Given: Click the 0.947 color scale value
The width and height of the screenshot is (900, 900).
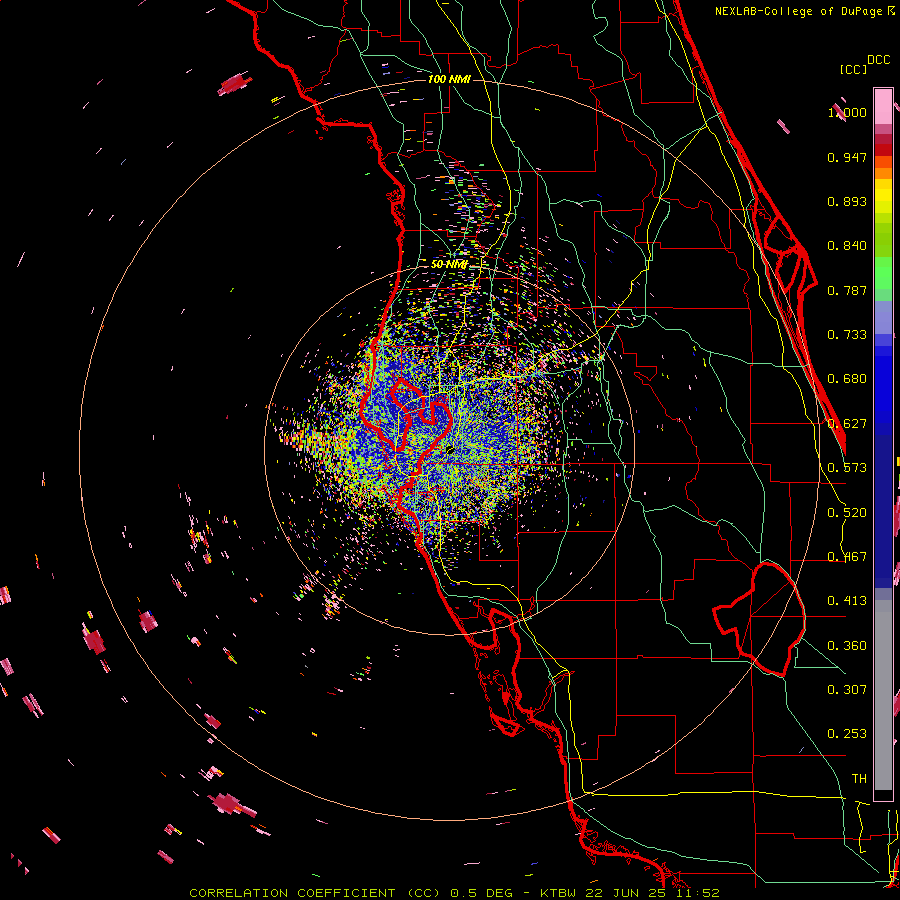Looking at the screenshot, I should 847,157.
